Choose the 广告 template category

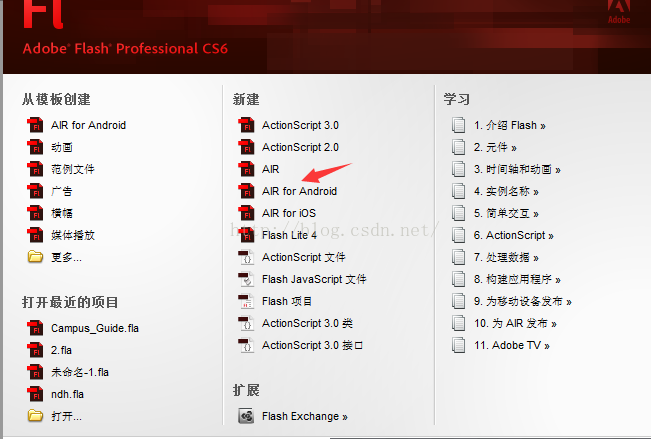coord(62,191)
